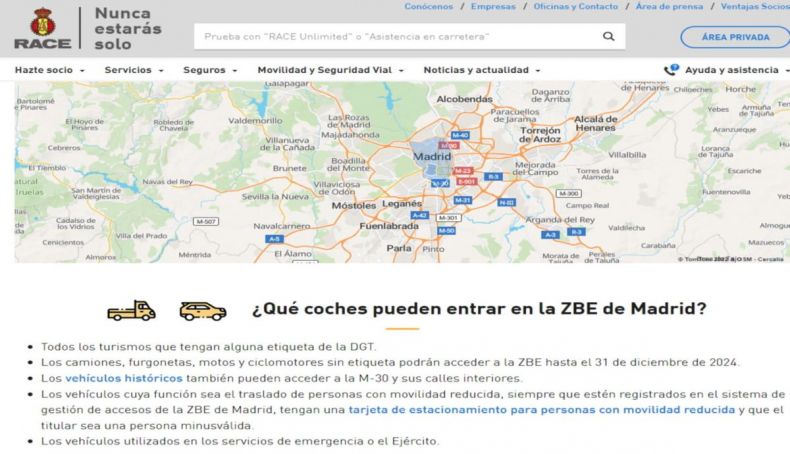Click Torrejón de Ardoz map label
Screen dimensions: 790x454
[x=540, y=135]
